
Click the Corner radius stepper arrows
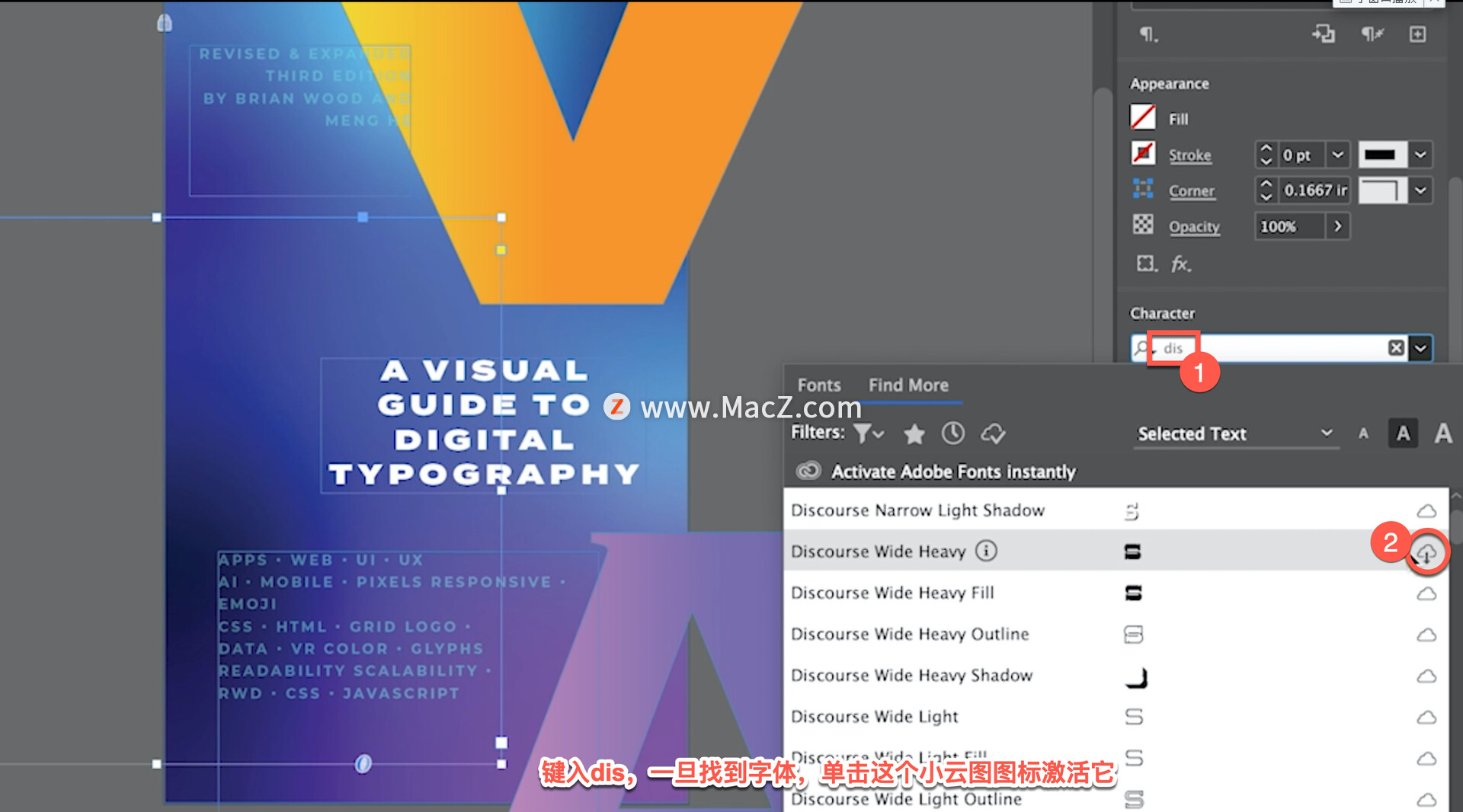coord(1266,190)
